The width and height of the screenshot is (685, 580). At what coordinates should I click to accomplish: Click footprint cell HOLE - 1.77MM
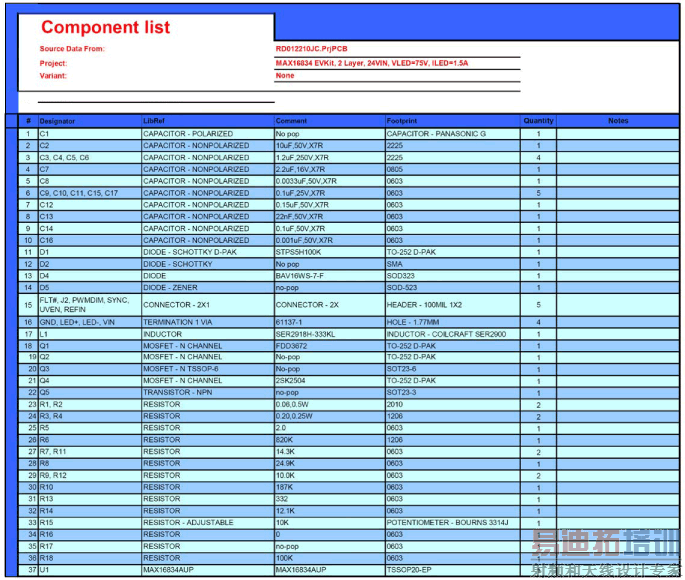point(453,322)
